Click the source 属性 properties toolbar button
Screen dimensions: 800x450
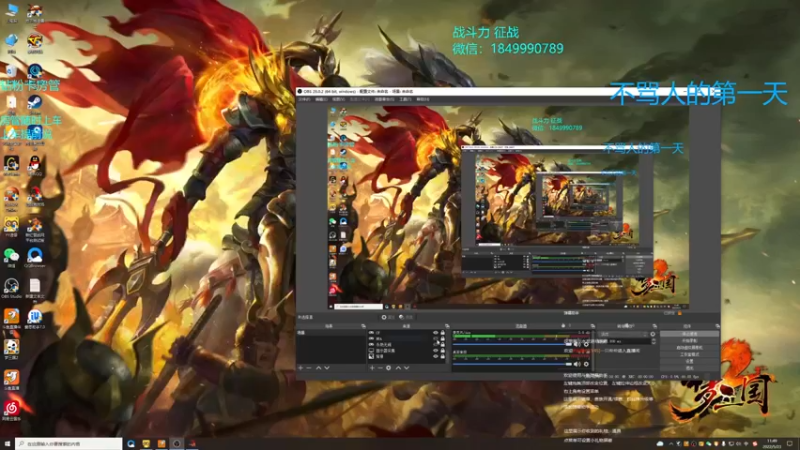(x=389, y=317)
